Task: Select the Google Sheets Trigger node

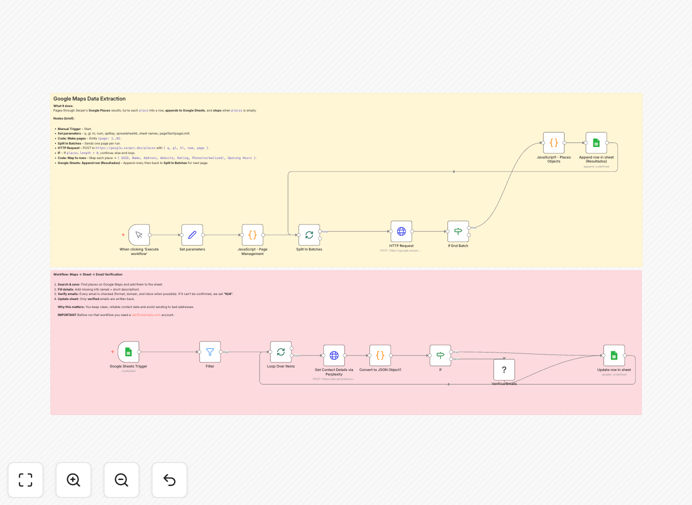Action: (x=128, y=352)
